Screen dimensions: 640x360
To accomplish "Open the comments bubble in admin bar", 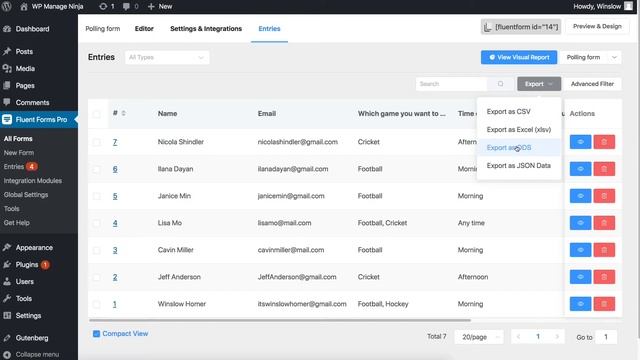I will [130, 7].
